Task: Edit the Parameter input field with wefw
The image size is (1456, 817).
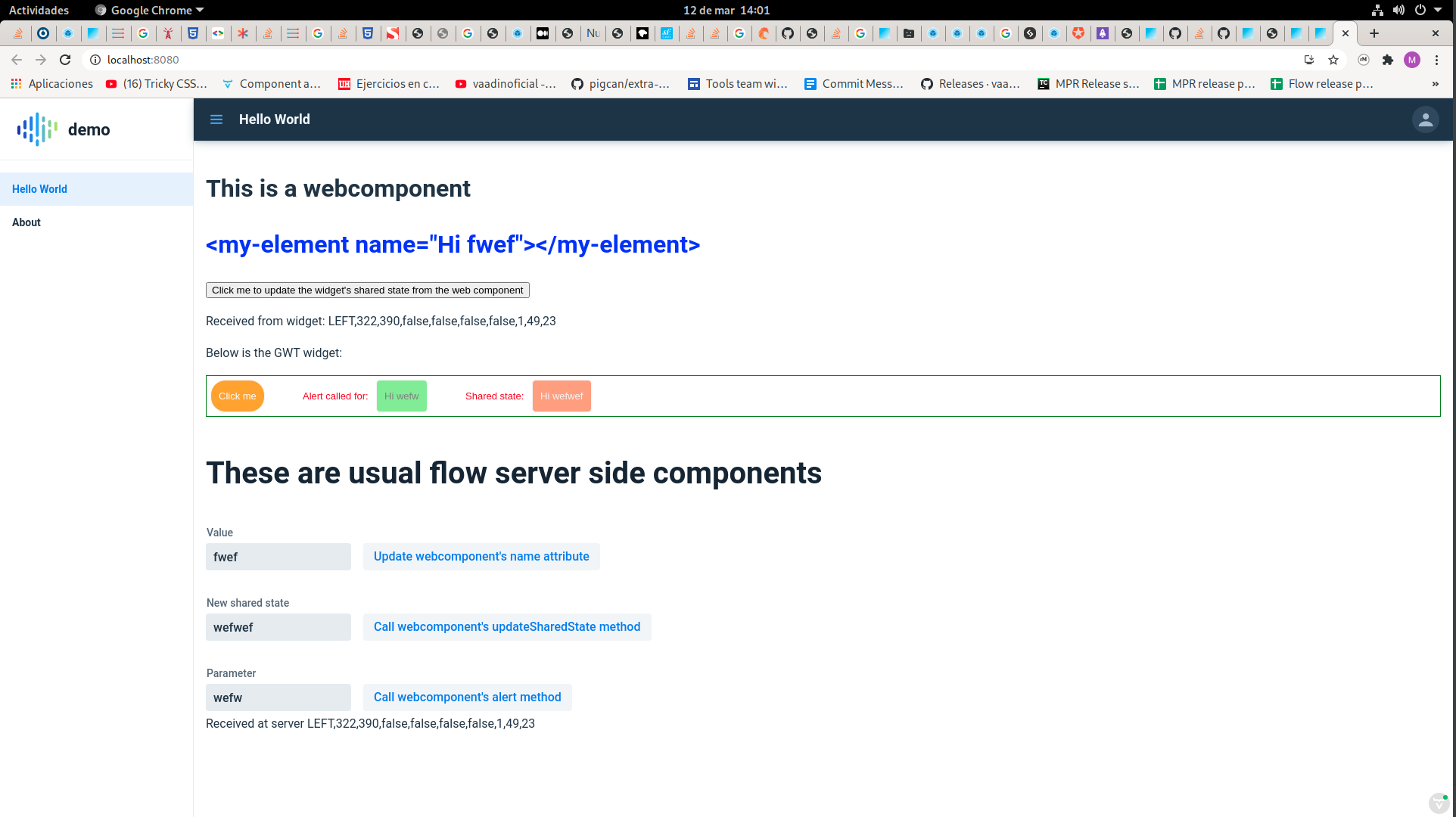Action: (278, 696)
